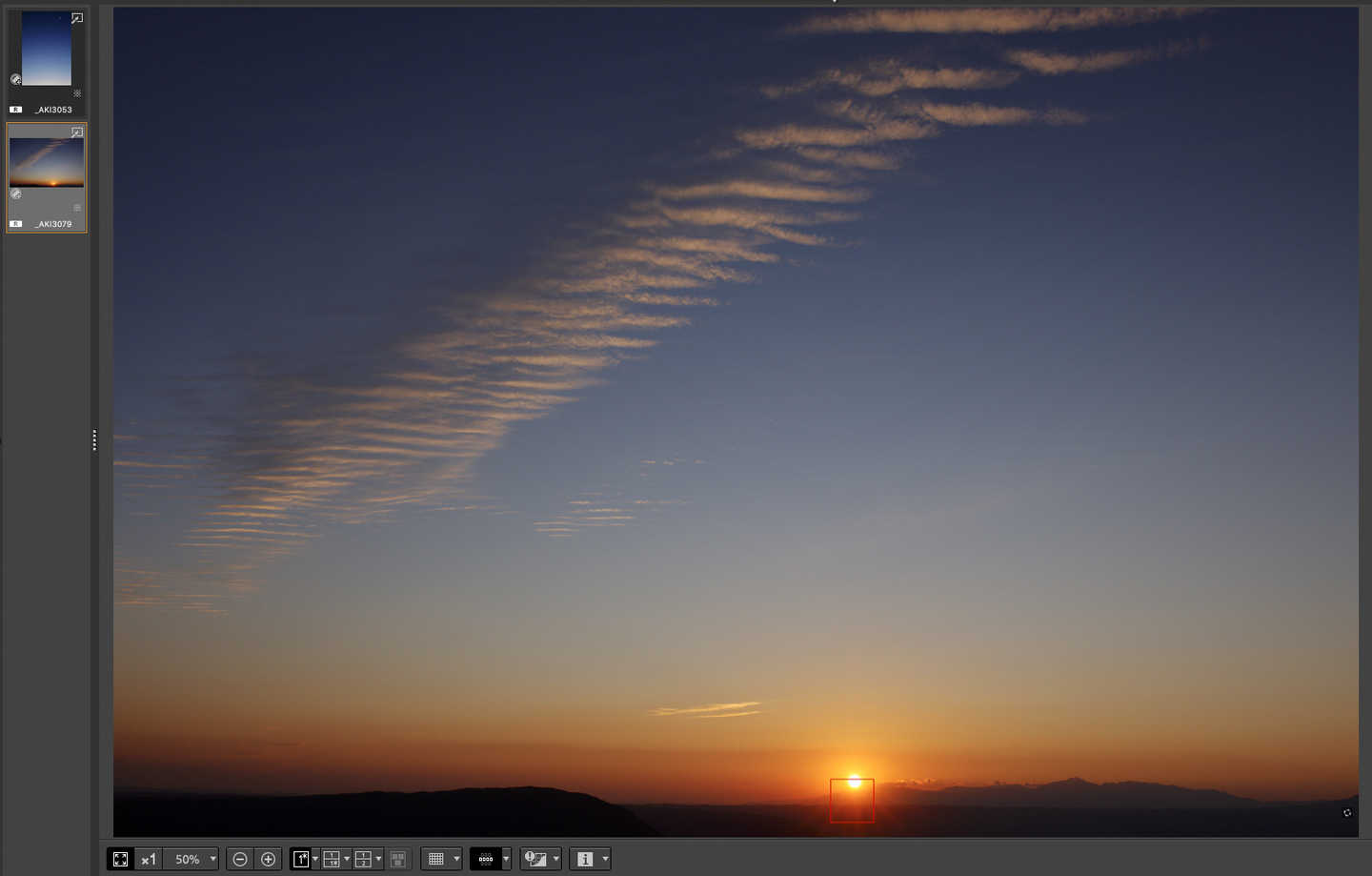Zoom out with the minus magnifier icon
The height and width of the screenshot is (876, 1372).
point(240,859)
